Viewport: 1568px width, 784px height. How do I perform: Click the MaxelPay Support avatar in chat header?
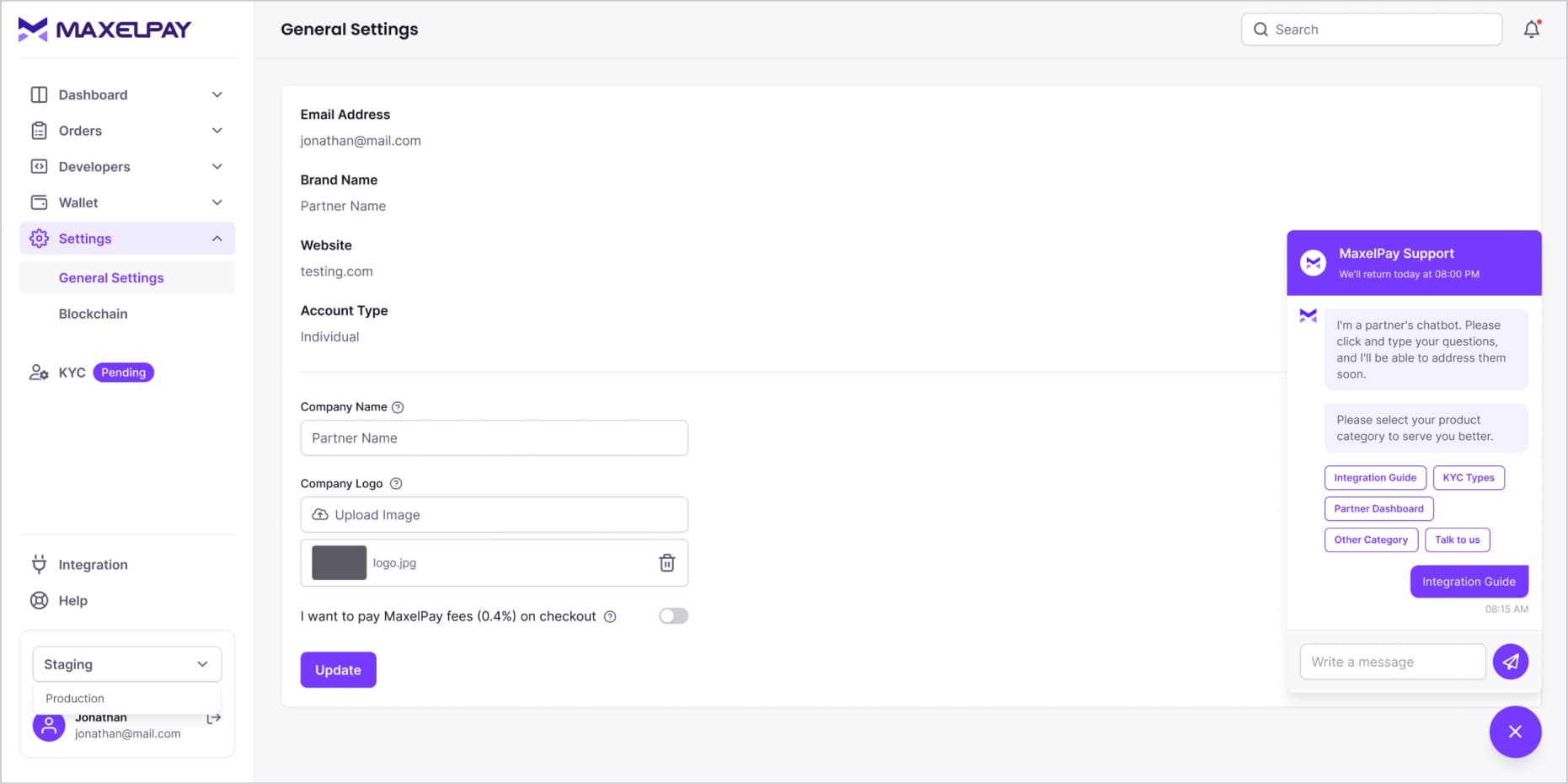point(1313,263)
